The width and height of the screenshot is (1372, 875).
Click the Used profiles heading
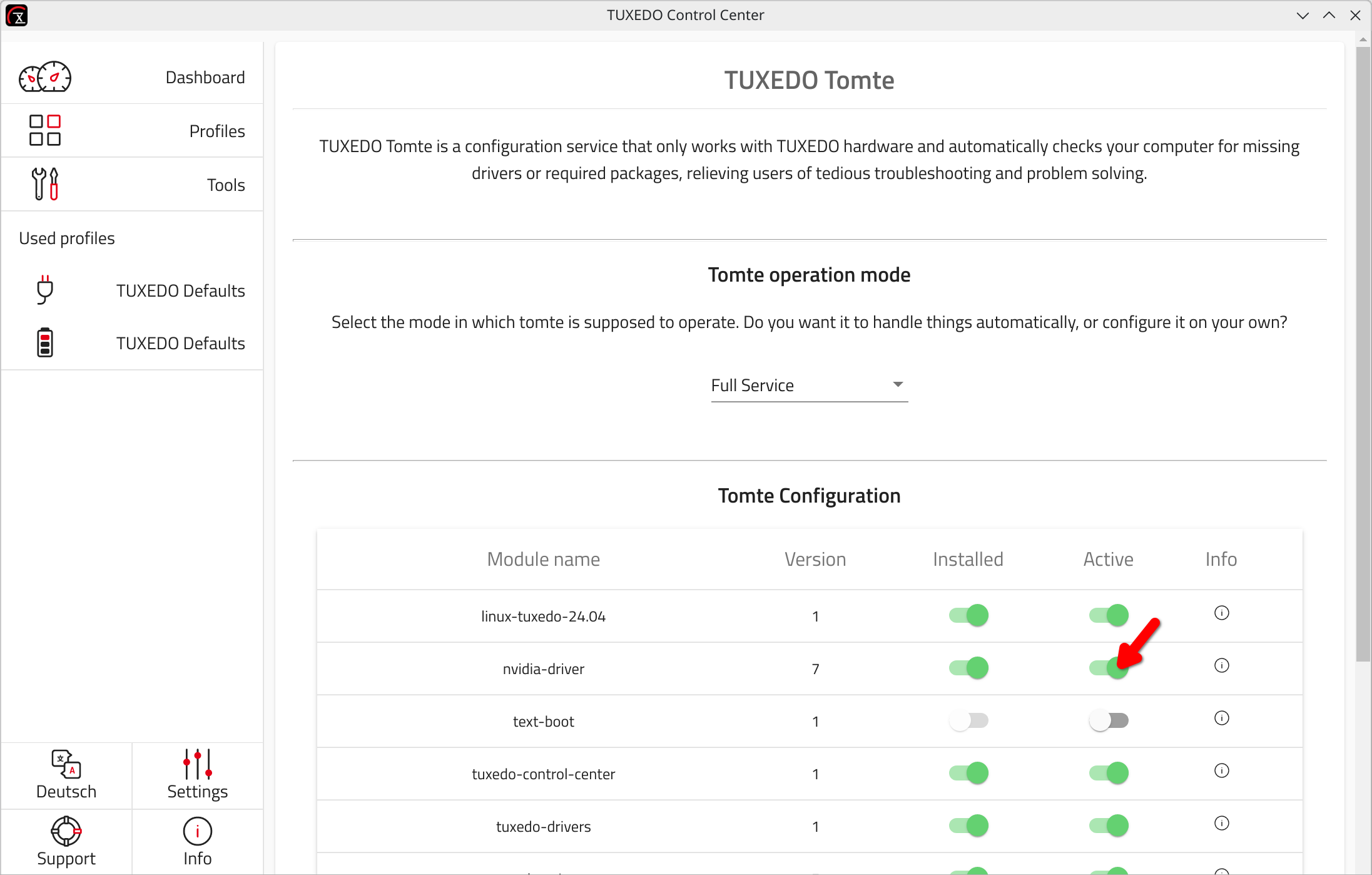67,238
